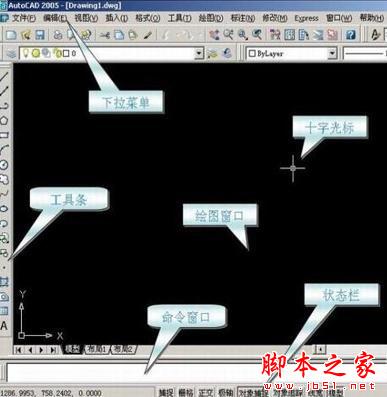Toggle layer 0 lightbulb on/off
The height and width of the screenshot is (397, 387).
(x=26, y=53)
